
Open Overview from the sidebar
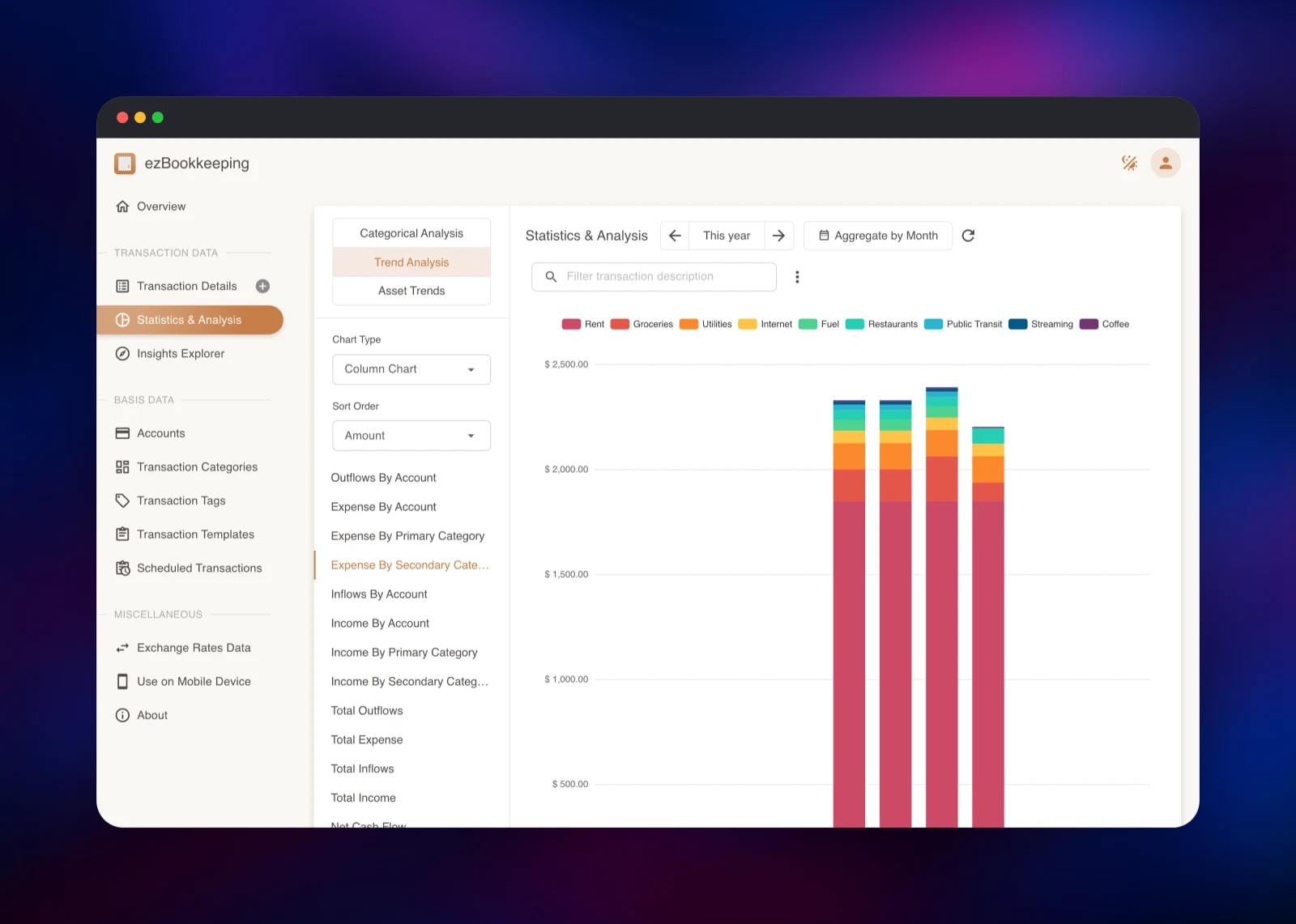(x=190, y=207)
